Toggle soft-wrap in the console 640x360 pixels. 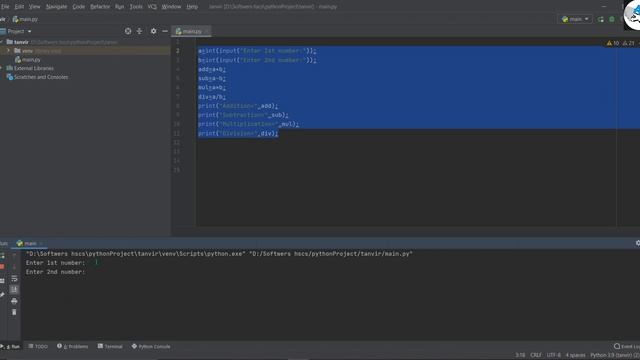14,279
